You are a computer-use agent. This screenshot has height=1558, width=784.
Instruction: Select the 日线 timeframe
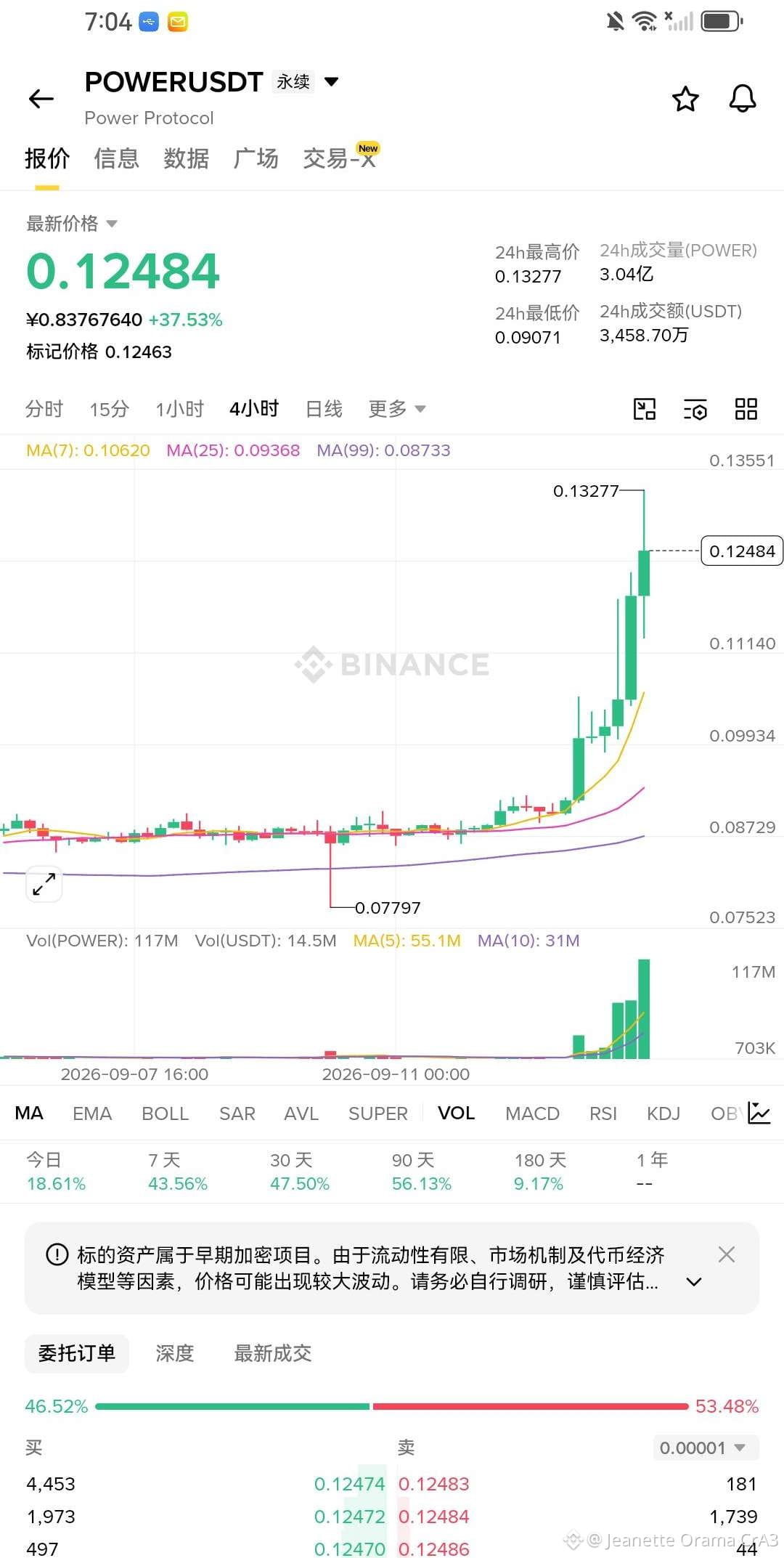[324, 409]
